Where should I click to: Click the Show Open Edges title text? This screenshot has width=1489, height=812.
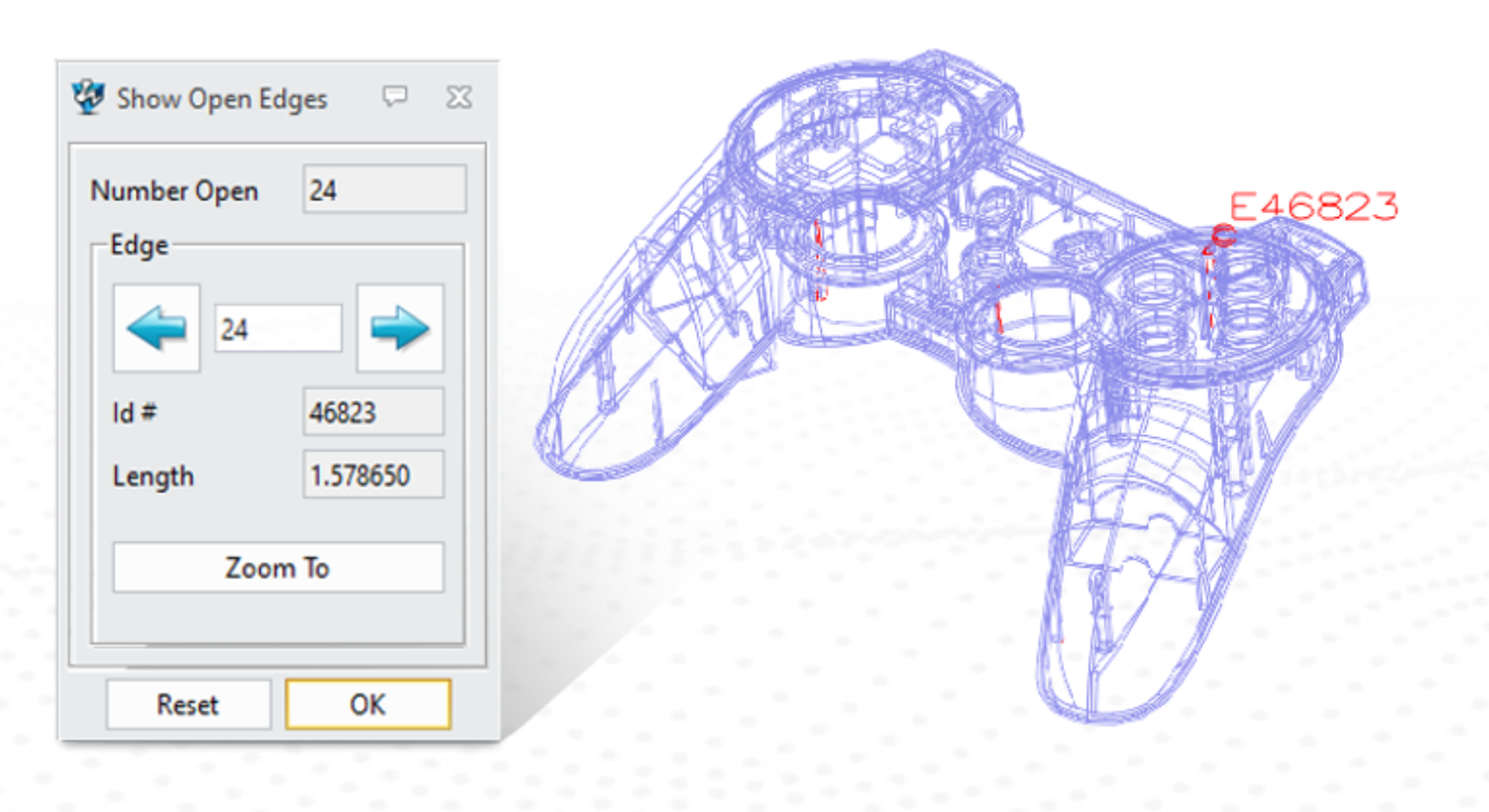click(x=222, y=98)
